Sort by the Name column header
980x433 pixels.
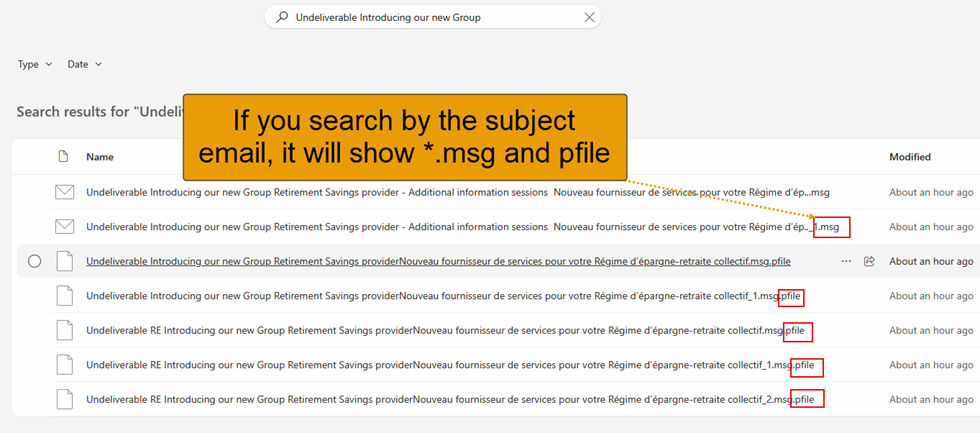pyautogui.click(x=100, y=157)
